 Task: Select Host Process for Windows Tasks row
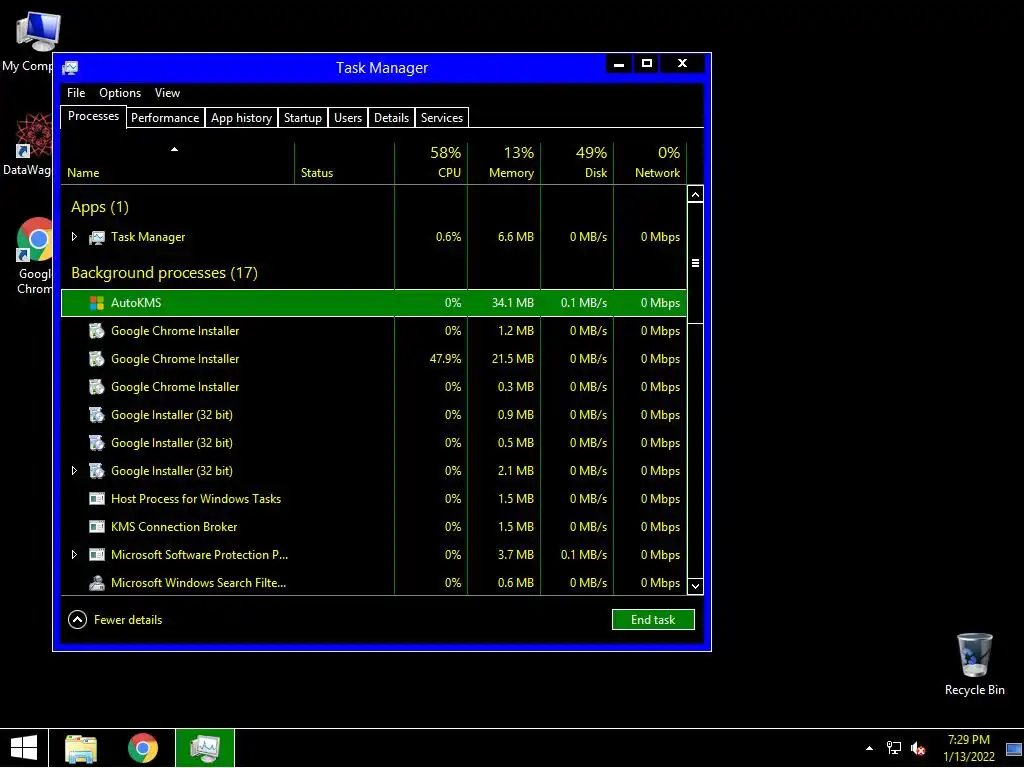(374, 499)
